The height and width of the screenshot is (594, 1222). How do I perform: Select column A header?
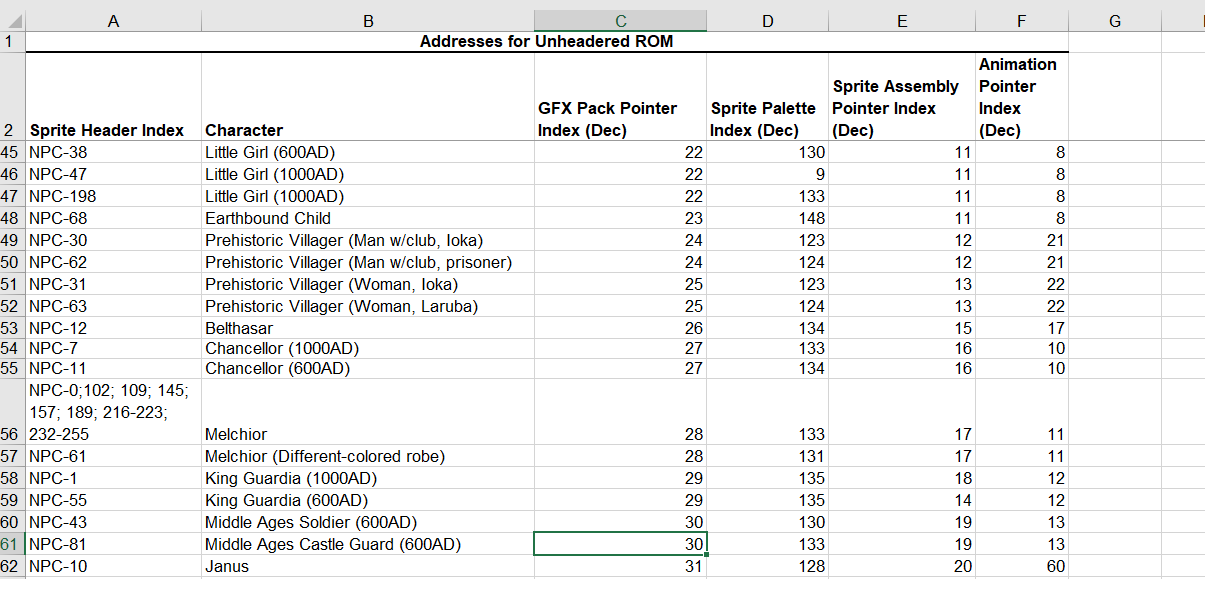pos(113,20)
